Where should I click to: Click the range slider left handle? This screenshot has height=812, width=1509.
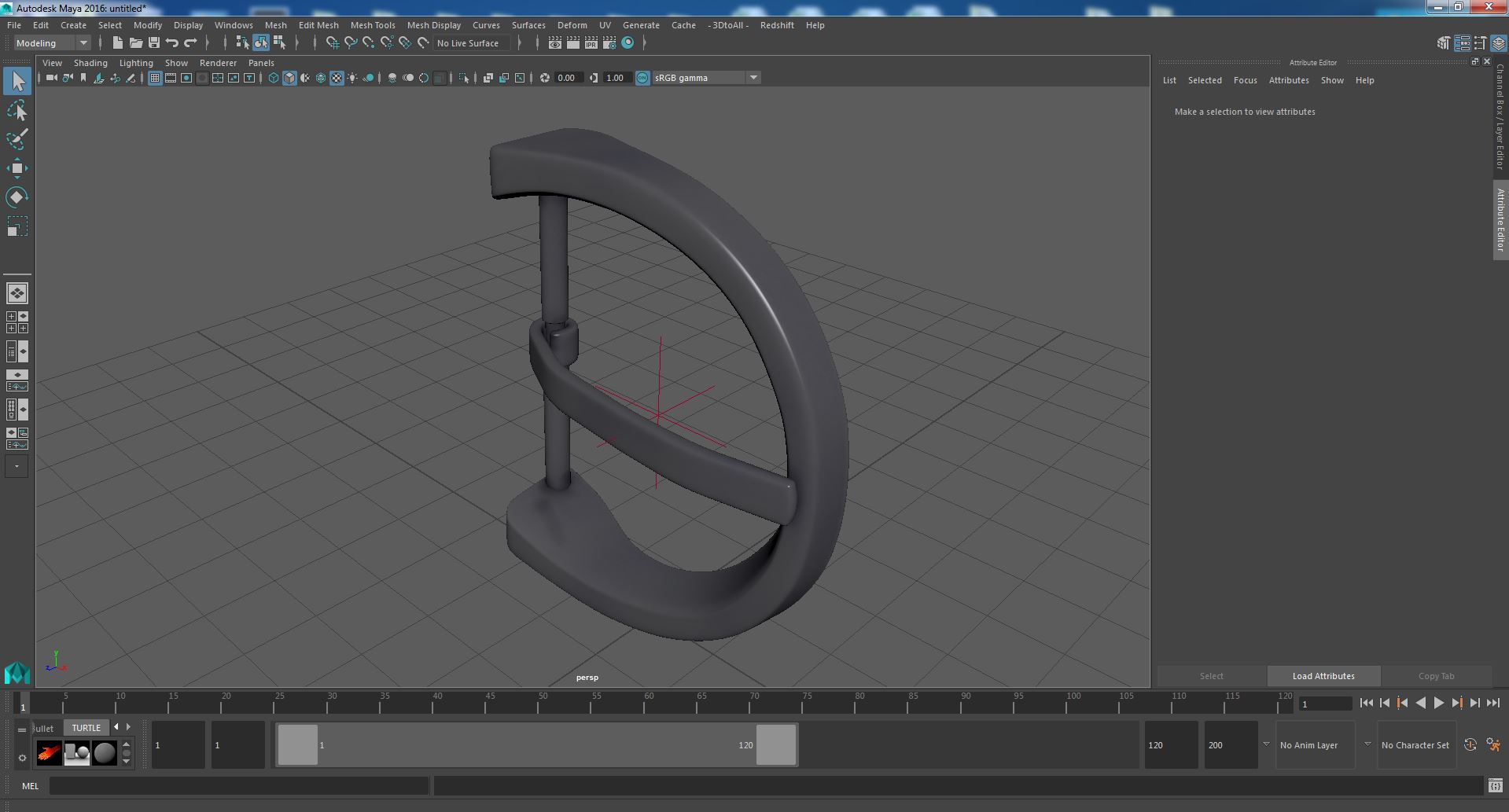pos(298,744)
